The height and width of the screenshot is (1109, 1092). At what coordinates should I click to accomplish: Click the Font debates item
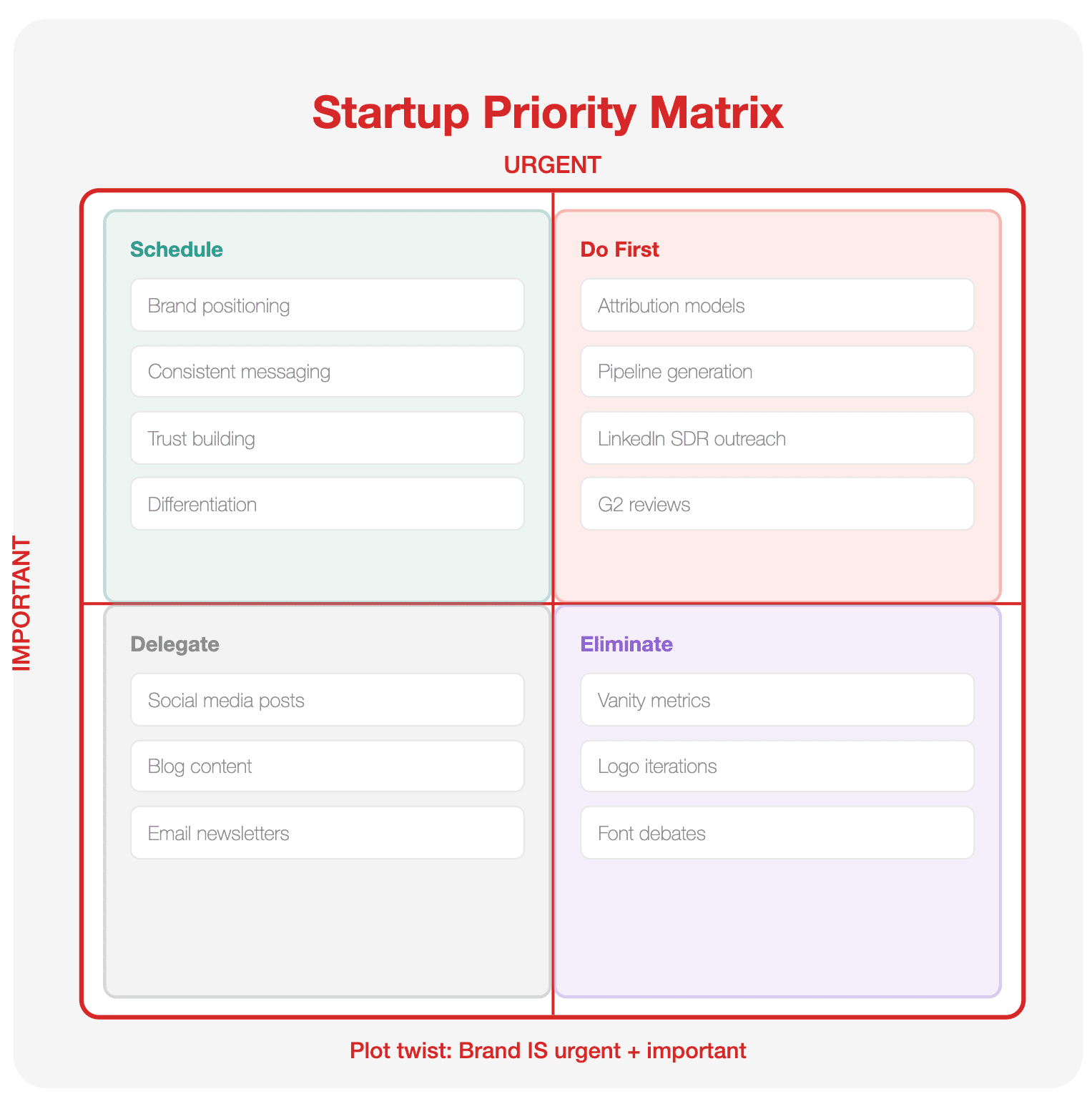click(x=777, y=833)
